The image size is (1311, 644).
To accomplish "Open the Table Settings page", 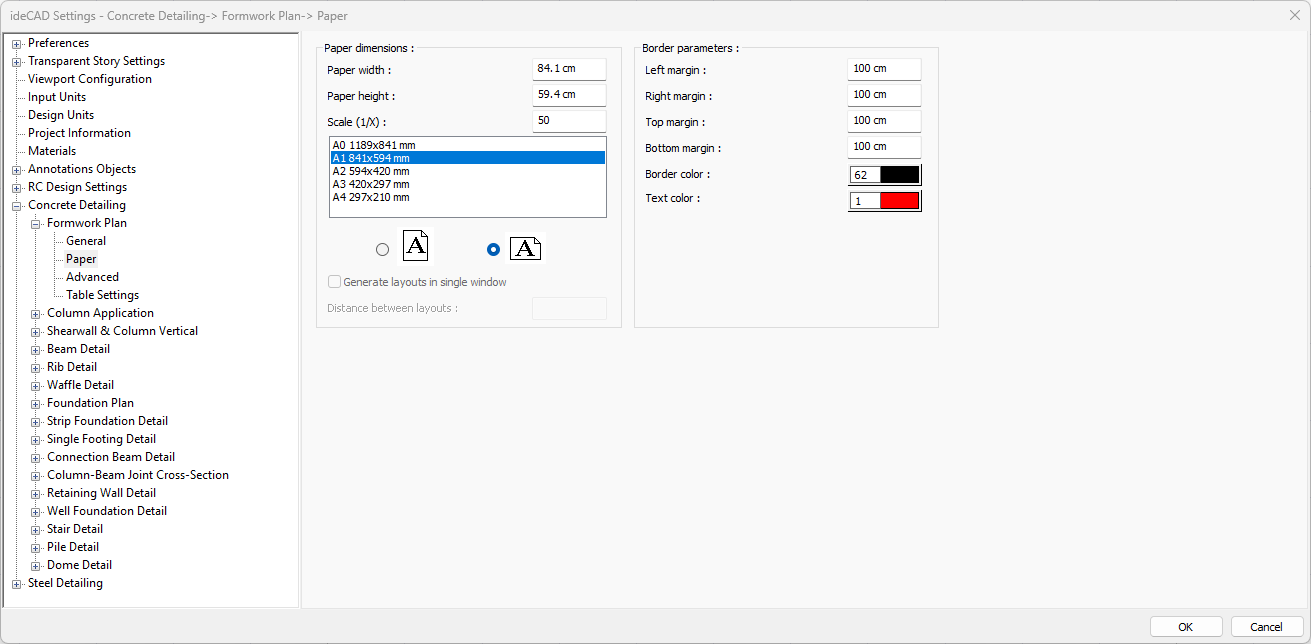I will click(x=102, y=295).
